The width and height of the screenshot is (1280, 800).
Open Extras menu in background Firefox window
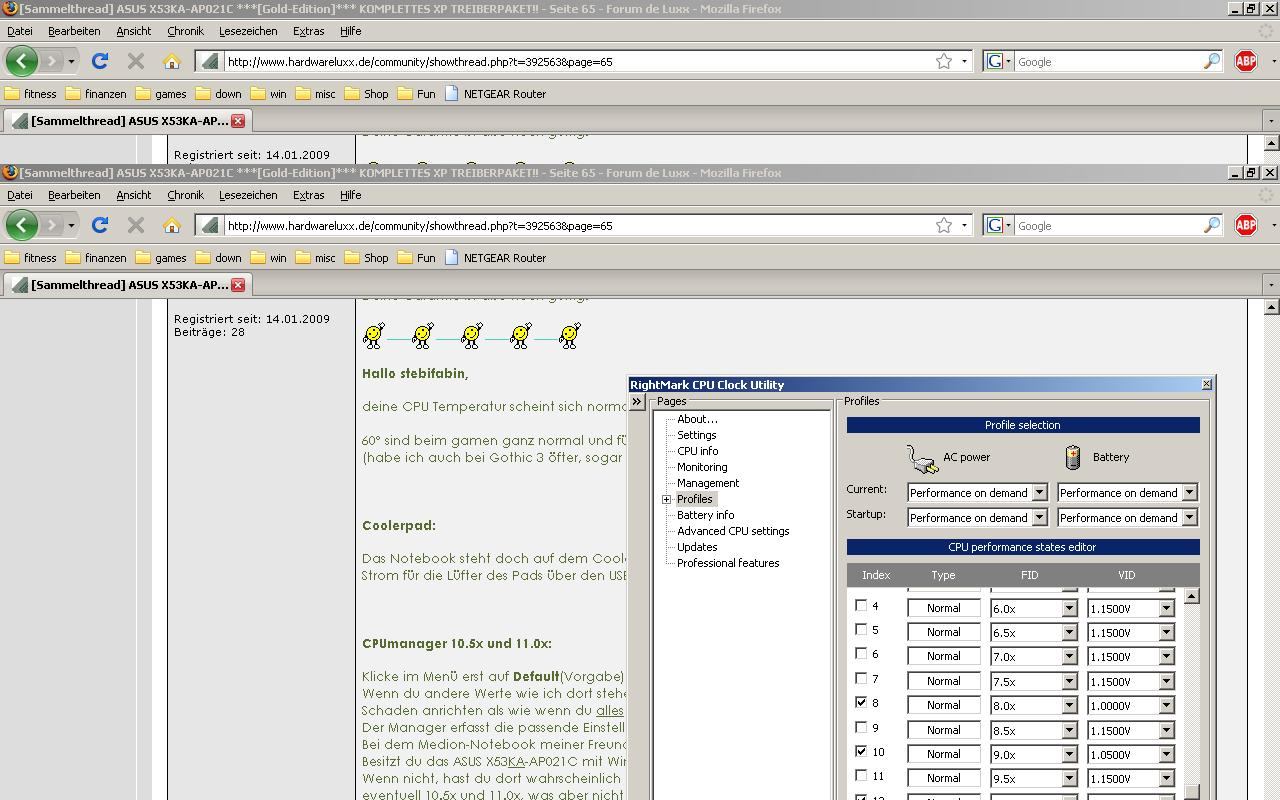[x=308, y=31]
